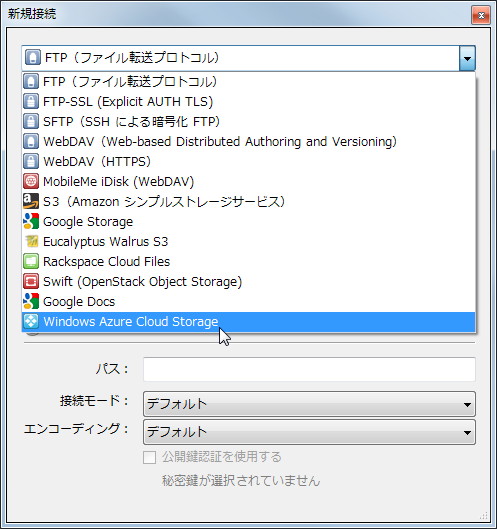
Task: Choose SFTP (SSH) from the protocol list
Action: tap(249, 121)
